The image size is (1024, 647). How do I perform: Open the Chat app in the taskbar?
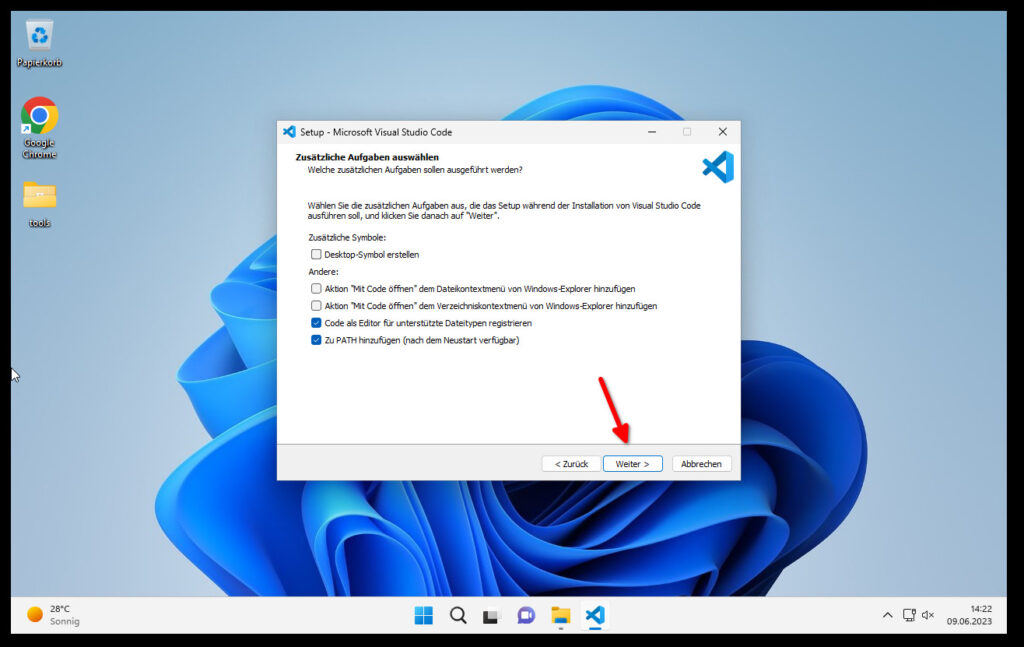[526, 615]
